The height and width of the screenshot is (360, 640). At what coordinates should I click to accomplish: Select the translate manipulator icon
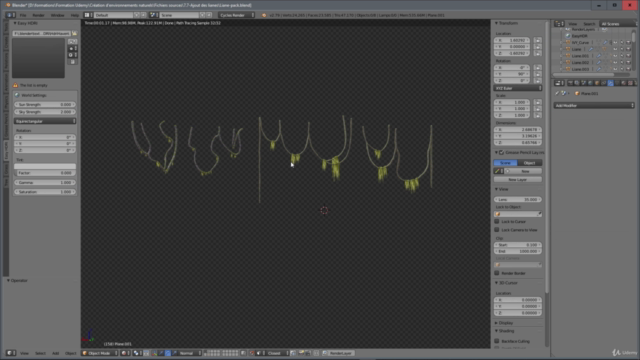[161, 353]
